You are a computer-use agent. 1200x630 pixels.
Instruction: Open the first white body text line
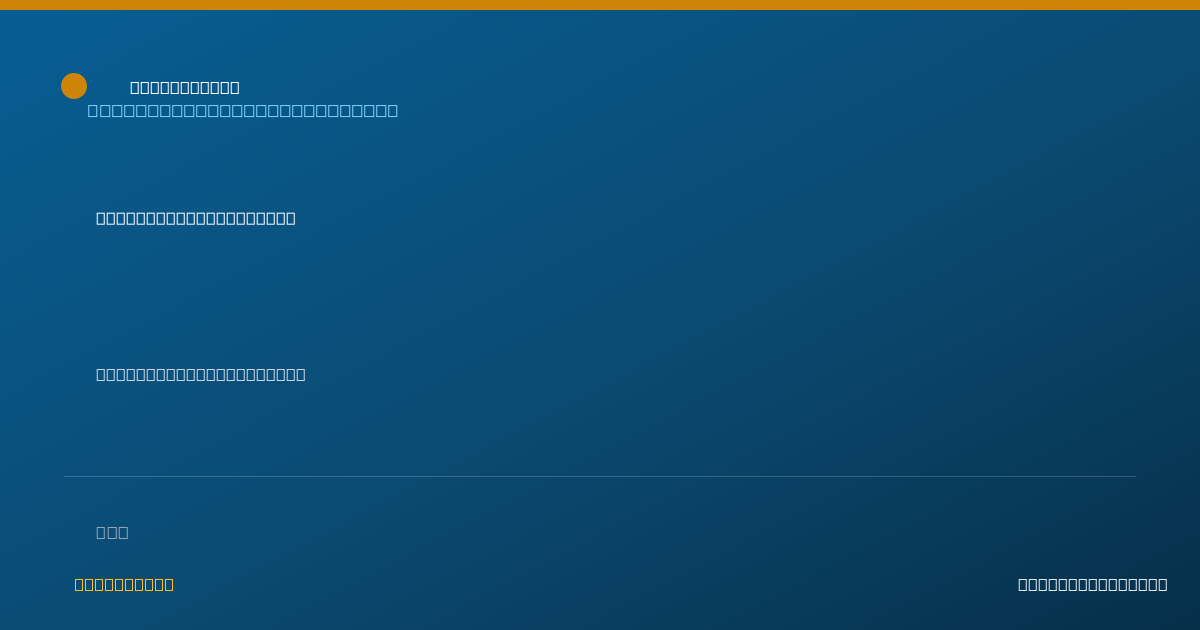pos(196,218)
